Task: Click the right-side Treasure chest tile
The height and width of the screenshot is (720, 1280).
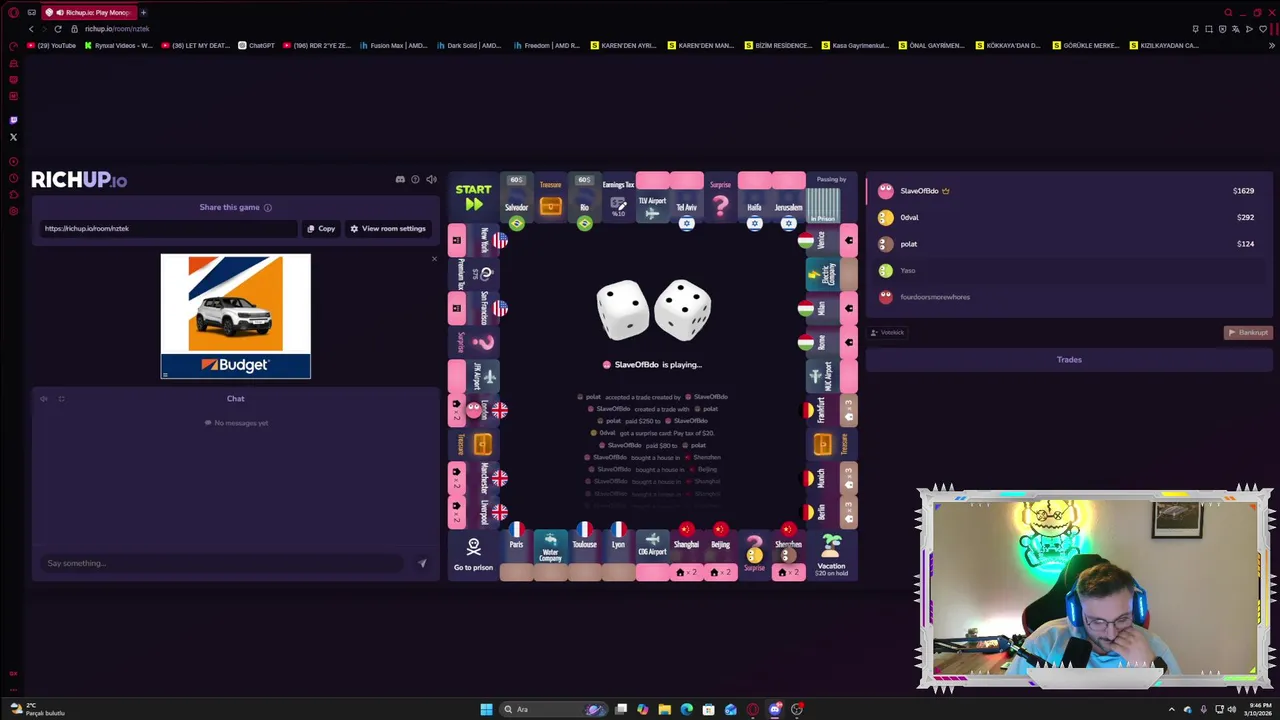Action: point(831,444)
